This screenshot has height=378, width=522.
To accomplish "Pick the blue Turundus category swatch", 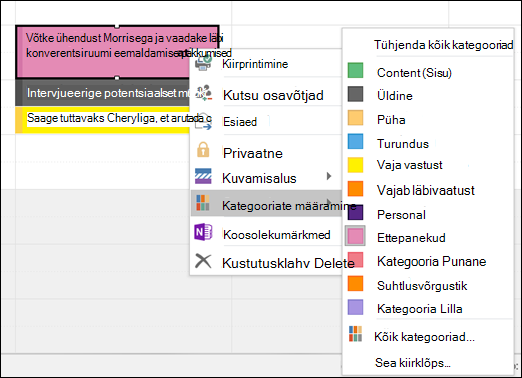I will [x=355, y=141].
